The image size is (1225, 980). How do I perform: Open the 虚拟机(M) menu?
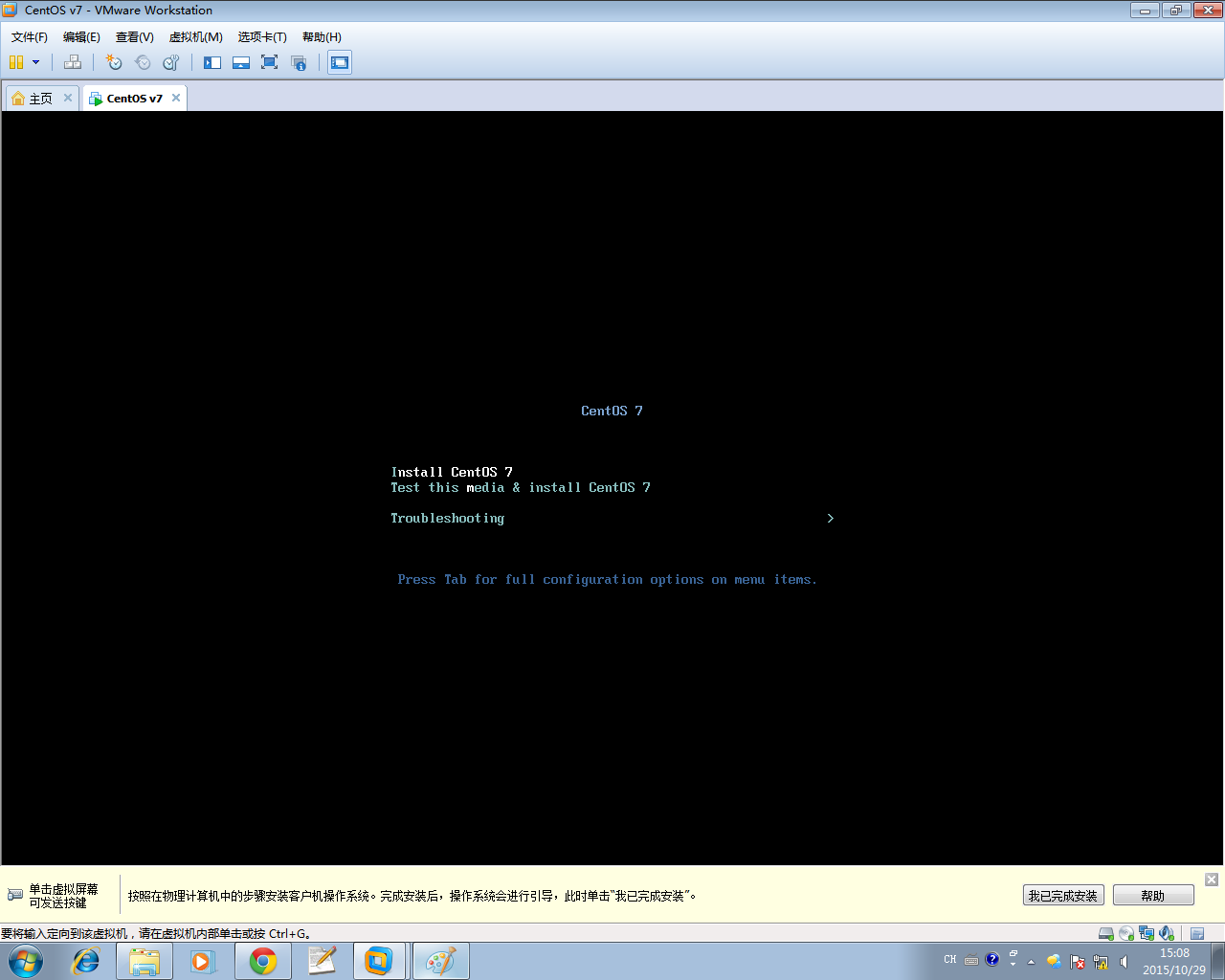[x=196, y=36]
